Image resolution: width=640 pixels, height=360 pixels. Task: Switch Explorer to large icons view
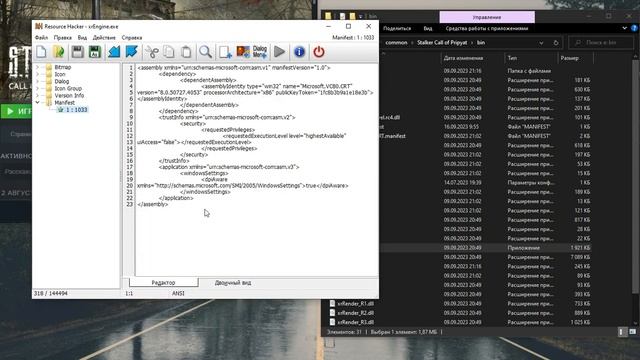point(632,332)
